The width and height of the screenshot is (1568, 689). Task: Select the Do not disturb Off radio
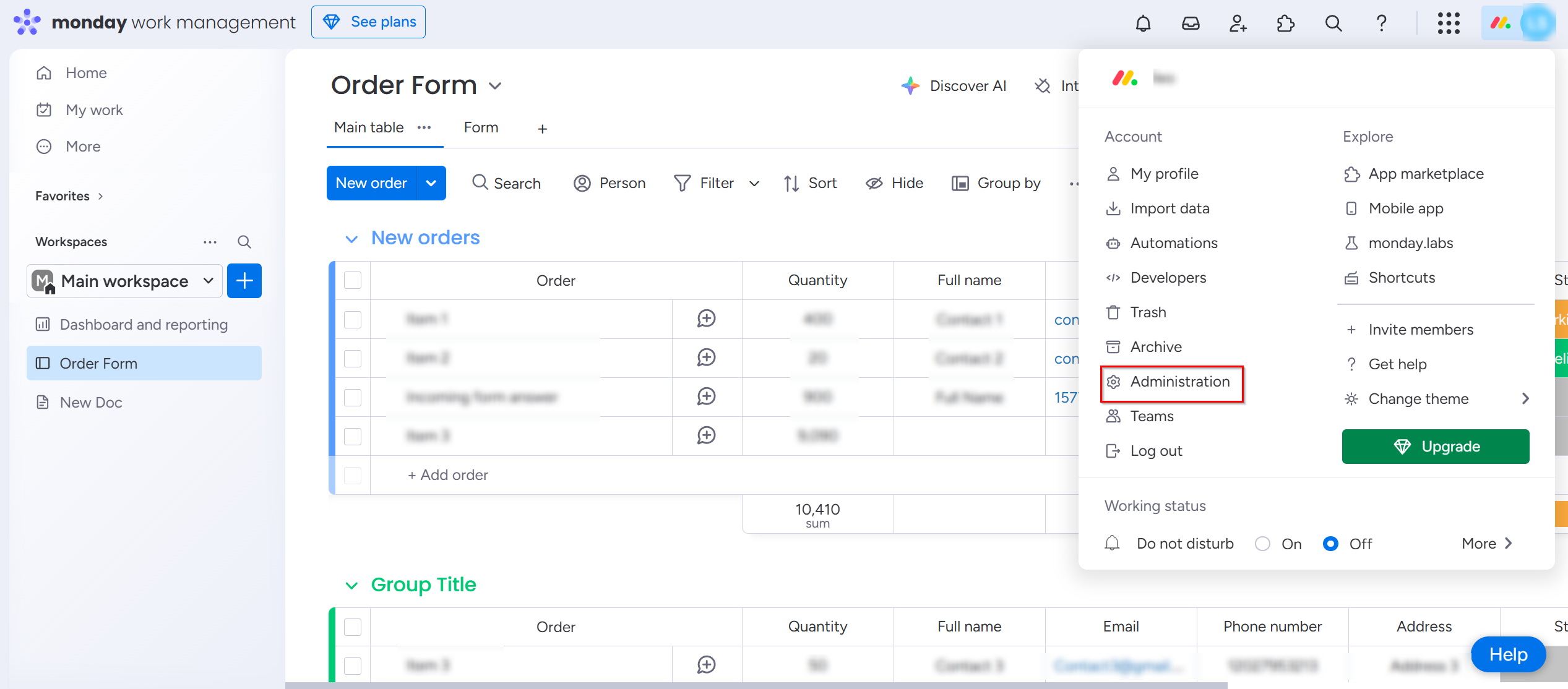(x=1330, y=544)
